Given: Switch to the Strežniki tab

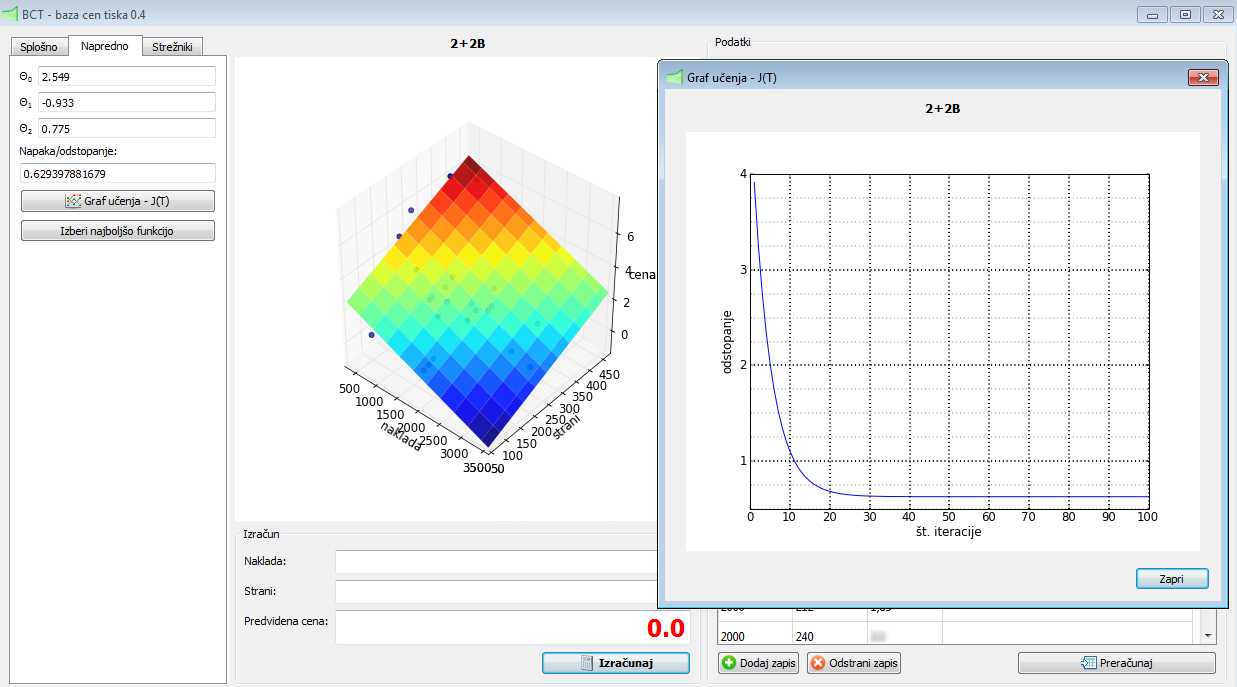Looking at the screenshot, I should click(x=173, y=47).
